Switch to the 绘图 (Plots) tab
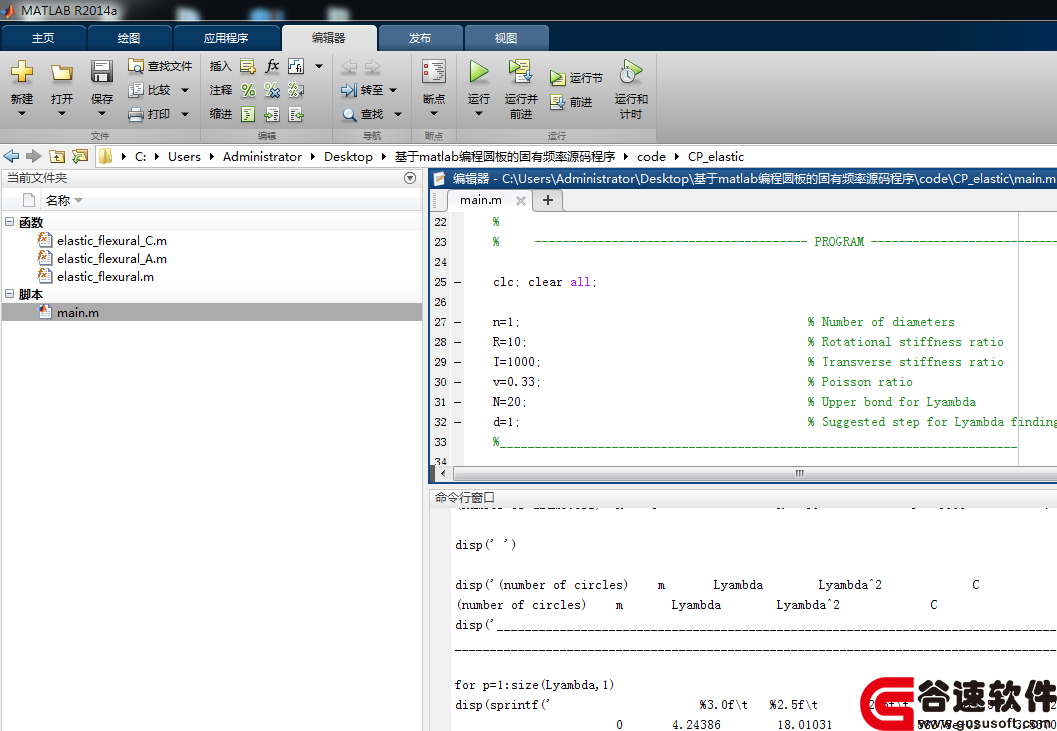The width and height of the screenshot is (1057, 731). click(x=129, y=38)
